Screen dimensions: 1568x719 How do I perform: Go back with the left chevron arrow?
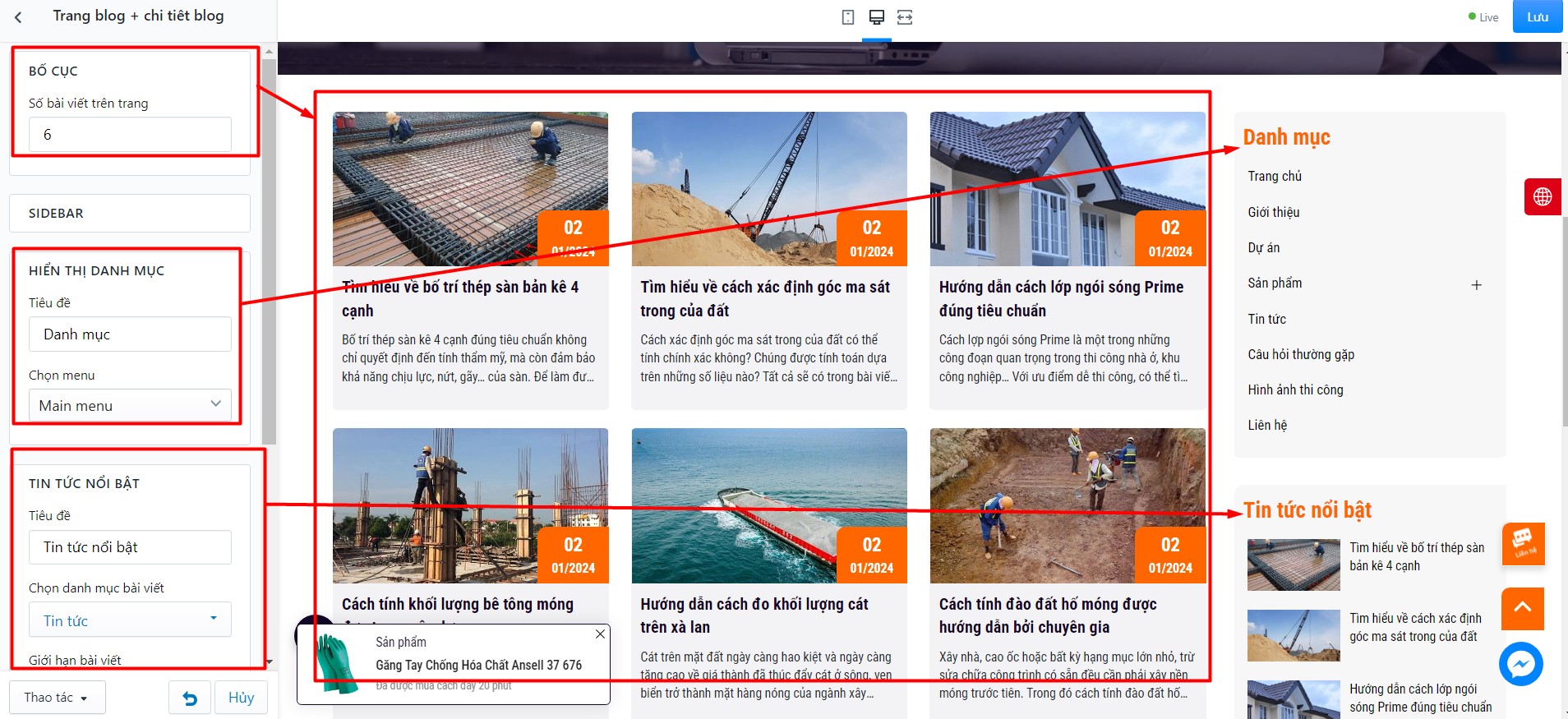(x=18, y=16)
